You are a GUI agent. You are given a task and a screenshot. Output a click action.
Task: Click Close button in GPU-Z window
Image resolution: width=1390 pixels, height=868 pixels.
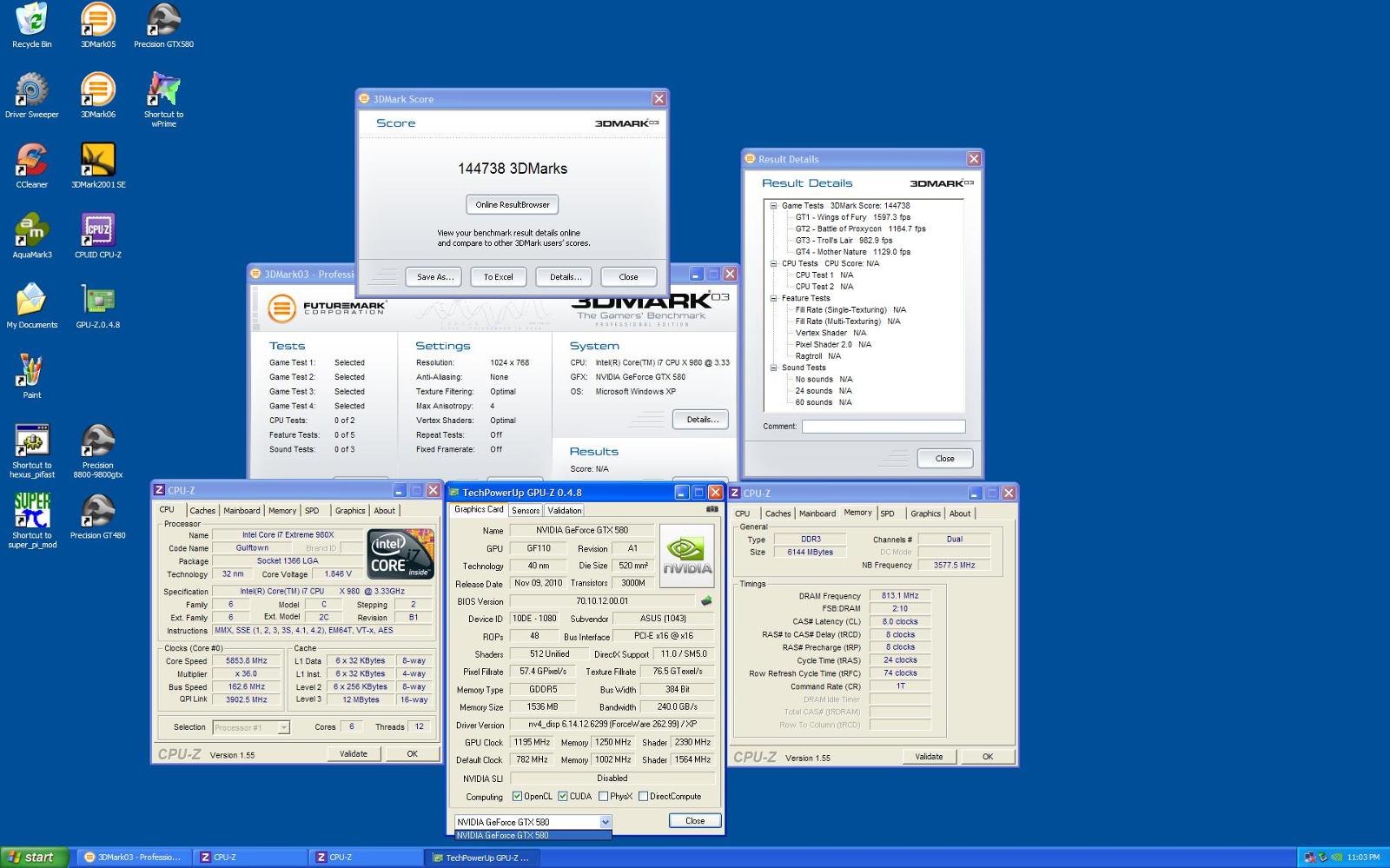click(x=695, y=820)
